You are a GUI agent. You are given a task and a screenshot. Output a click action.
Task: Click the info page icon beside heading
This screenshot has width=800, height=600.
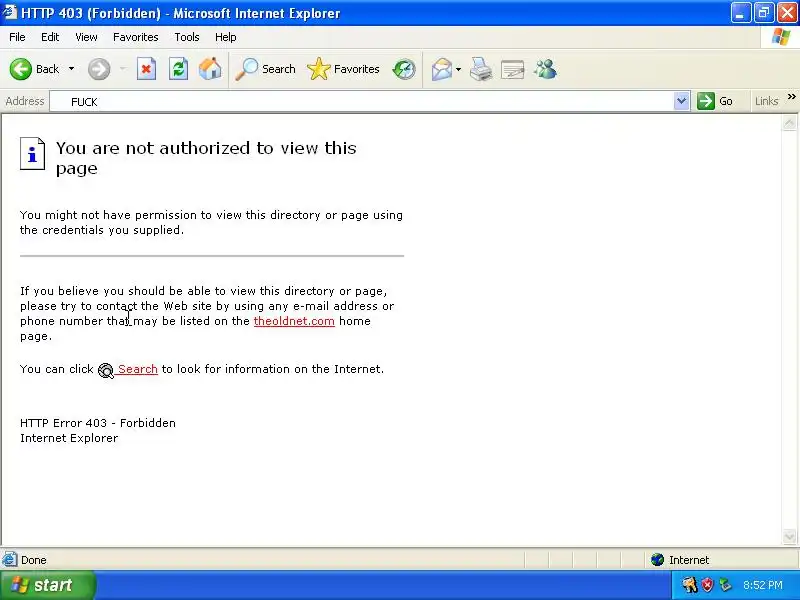tap(32, 153)
